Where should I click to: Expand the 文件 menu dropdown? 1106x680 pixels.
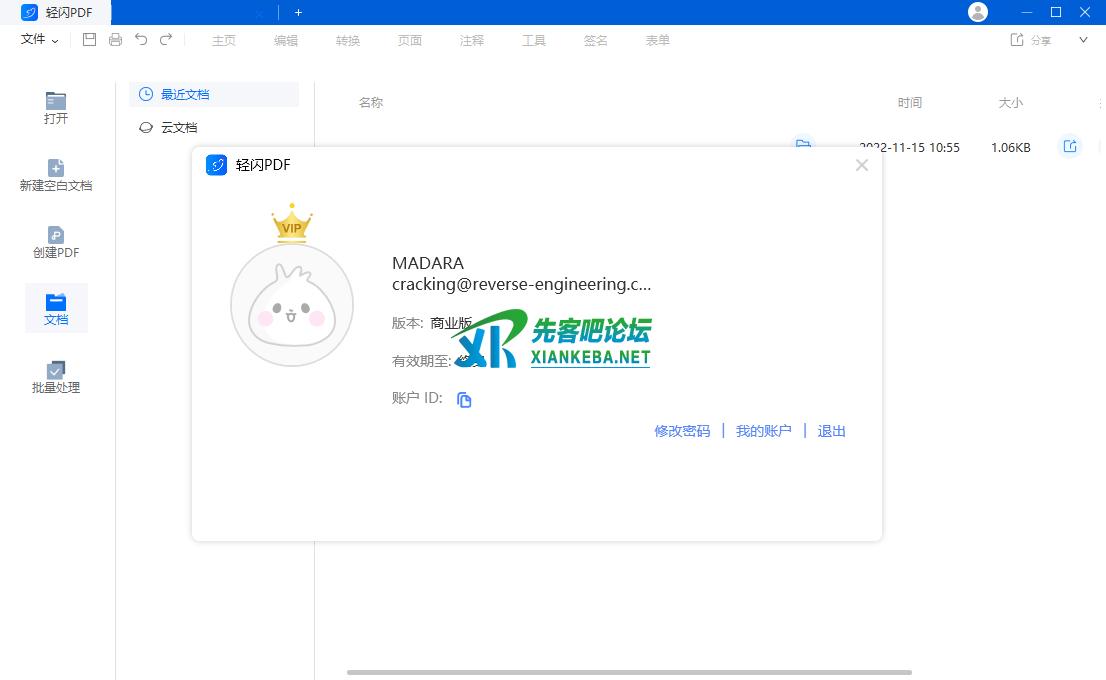coord(40,40)
